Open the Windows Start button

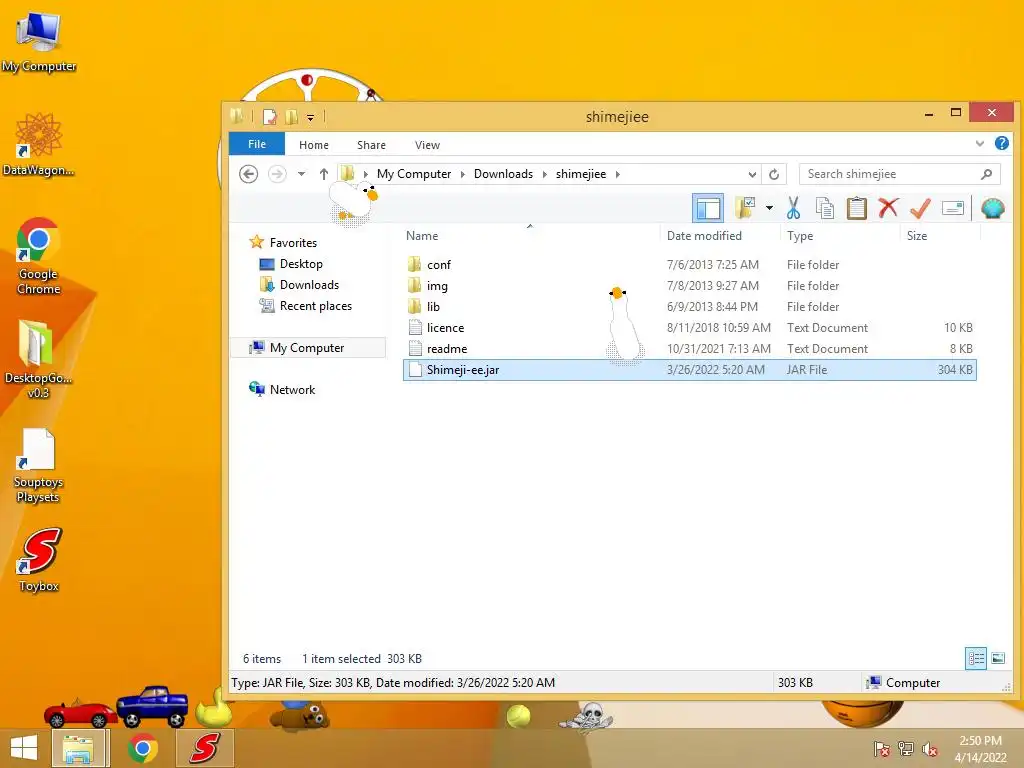[24, 748]
